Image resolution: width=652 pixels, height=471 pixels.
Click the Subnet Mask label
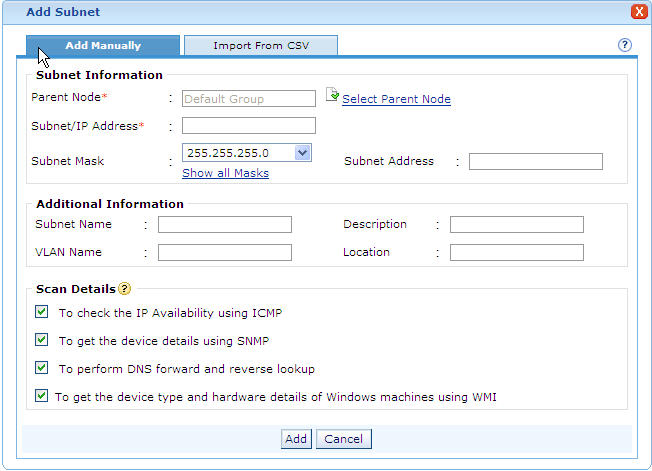click(x=67, y=161)
